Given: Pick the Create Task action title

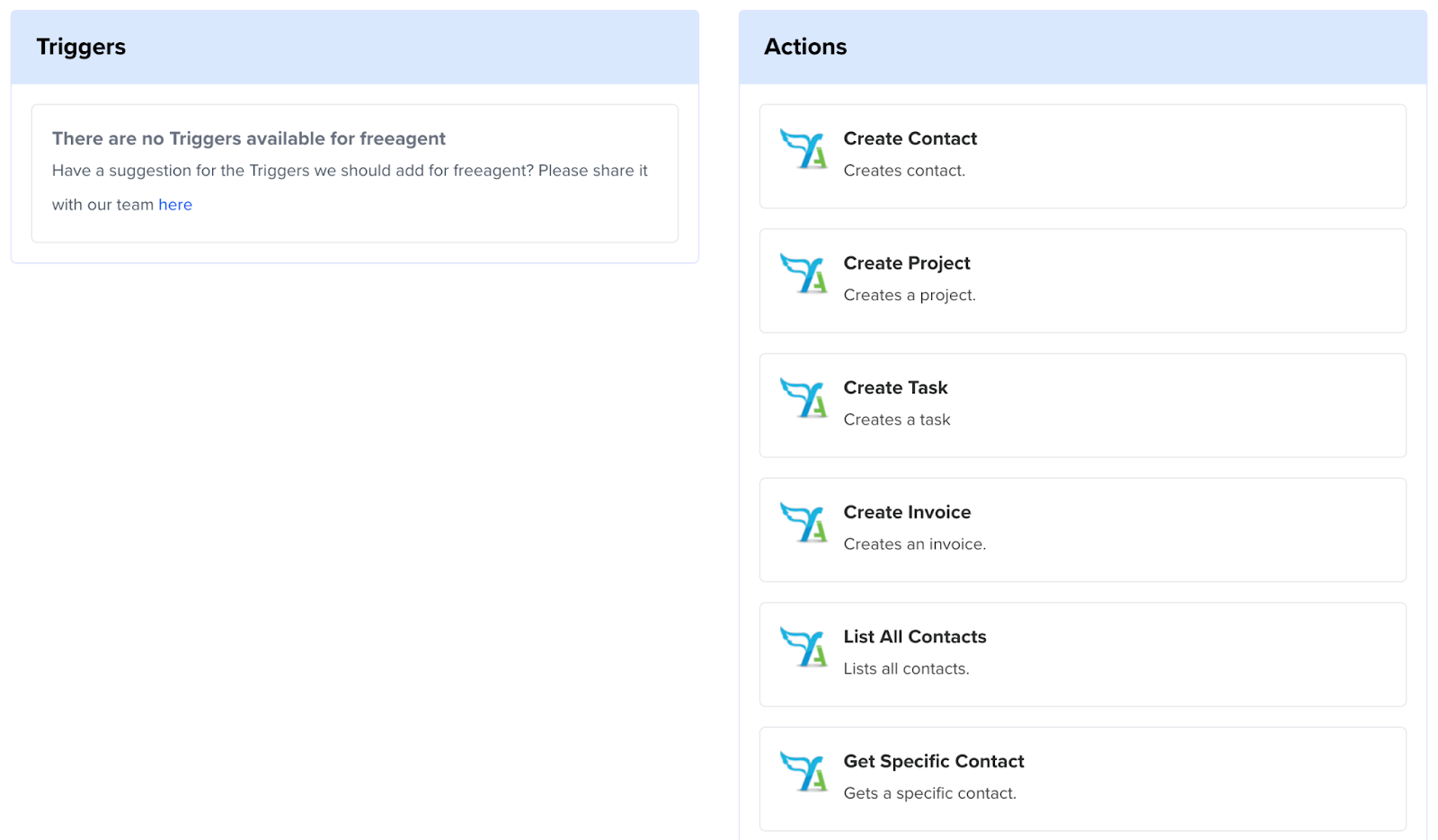Looking at the screenshot, I should 895,388.
